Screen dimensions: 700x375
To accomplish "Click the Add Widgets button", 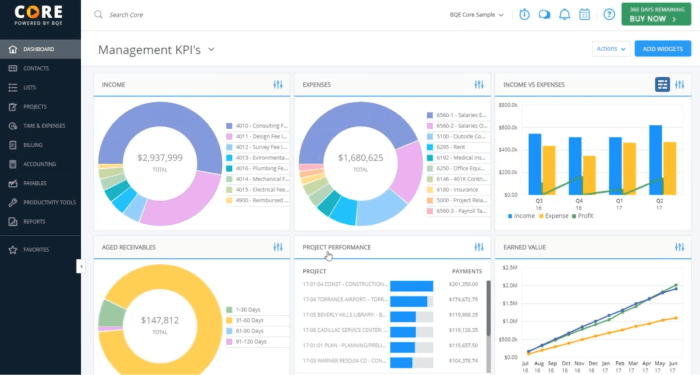I will tap(662, 49).
